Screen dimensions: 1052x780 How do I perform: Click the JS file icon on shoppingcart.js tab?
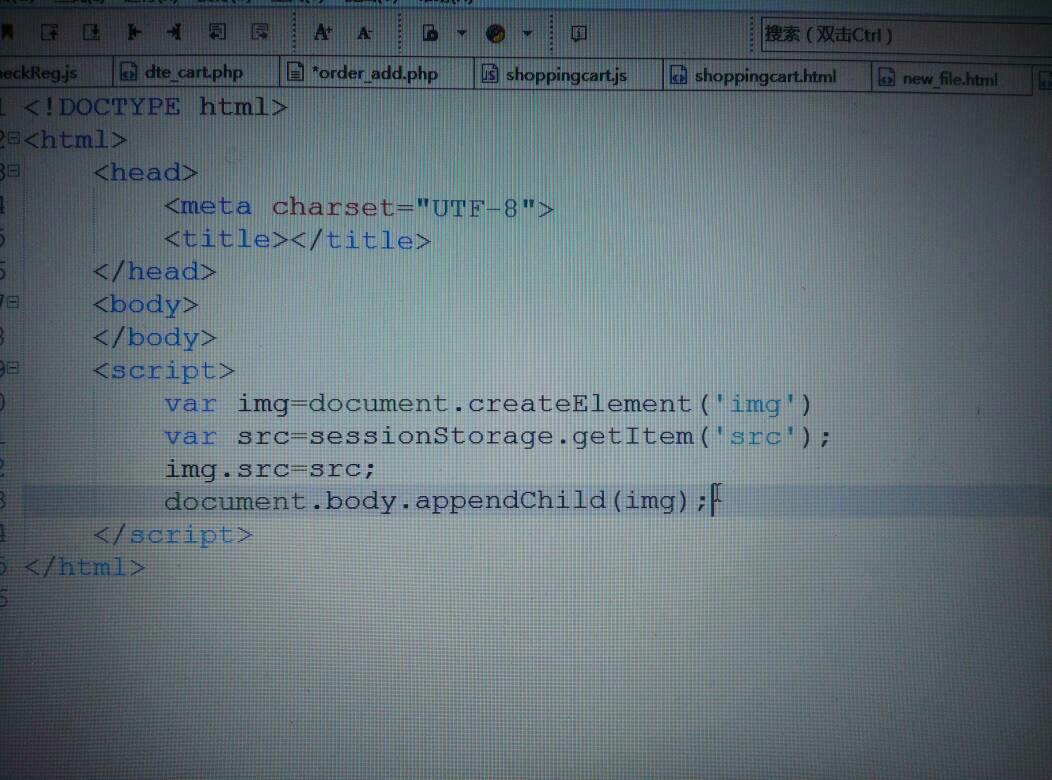(490, 74)
